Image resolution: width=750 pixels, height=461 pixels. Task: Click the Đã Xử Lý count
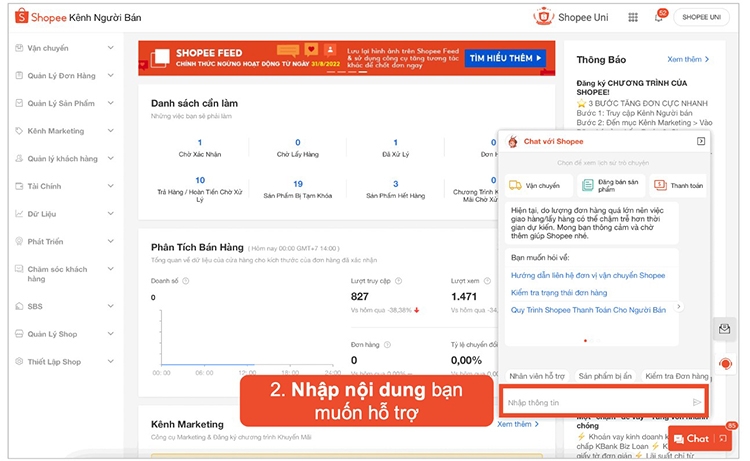[x=396, y=143]
